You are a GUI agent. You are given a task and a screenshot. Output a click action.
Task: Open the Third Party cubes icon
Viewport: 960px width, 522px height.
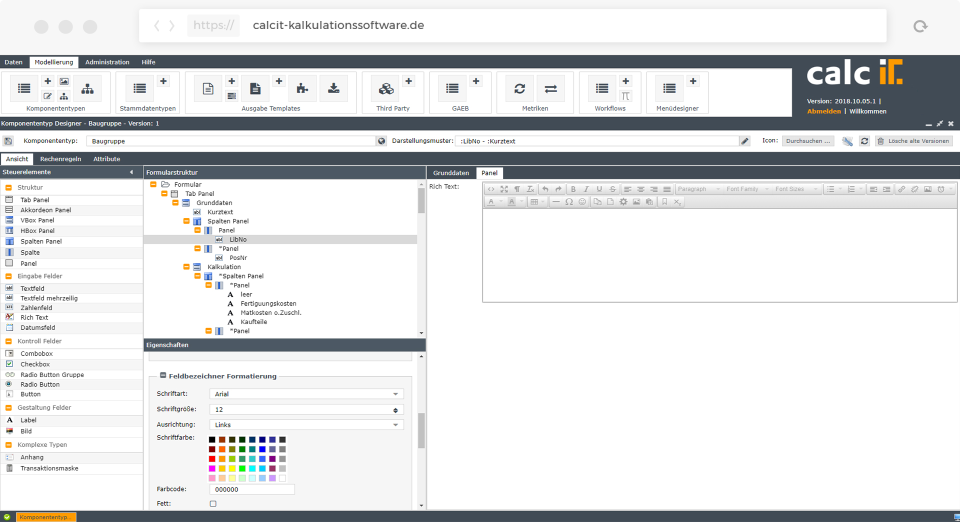[386, 89]
